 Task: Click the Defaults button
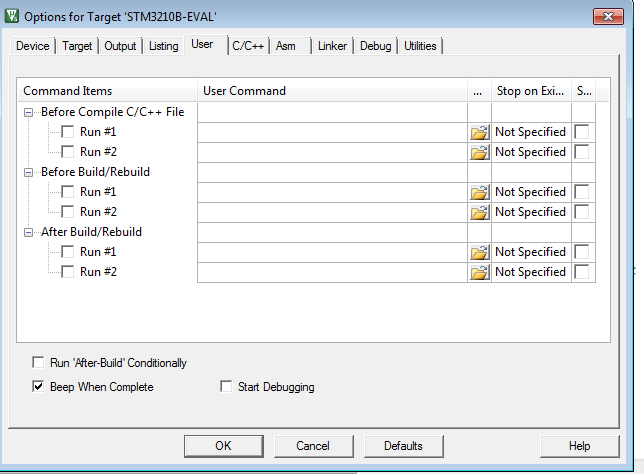coord(403,446)
